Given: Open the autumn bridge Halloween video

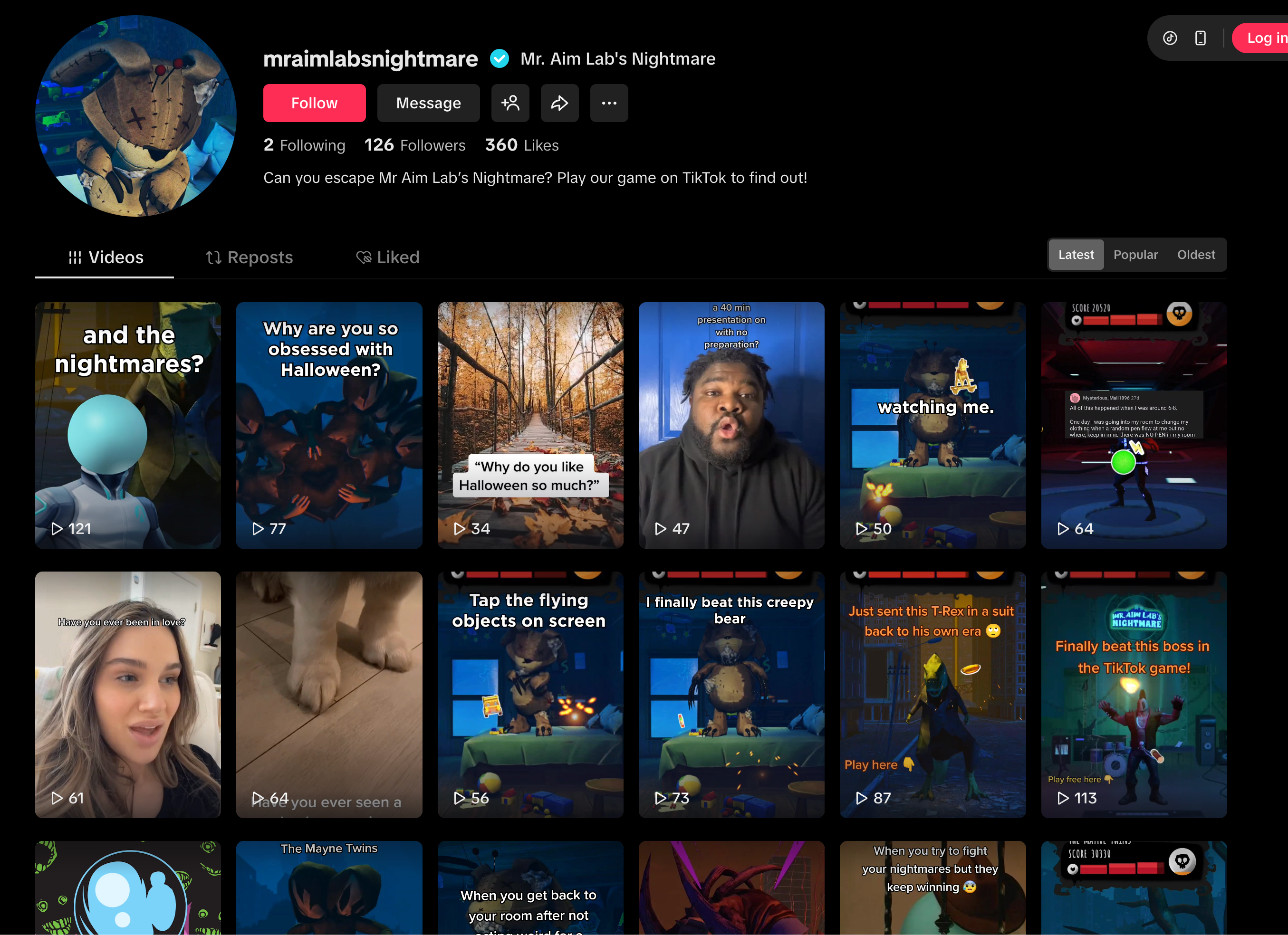Looking at the screenshot, I should click(x=530, y=425).
